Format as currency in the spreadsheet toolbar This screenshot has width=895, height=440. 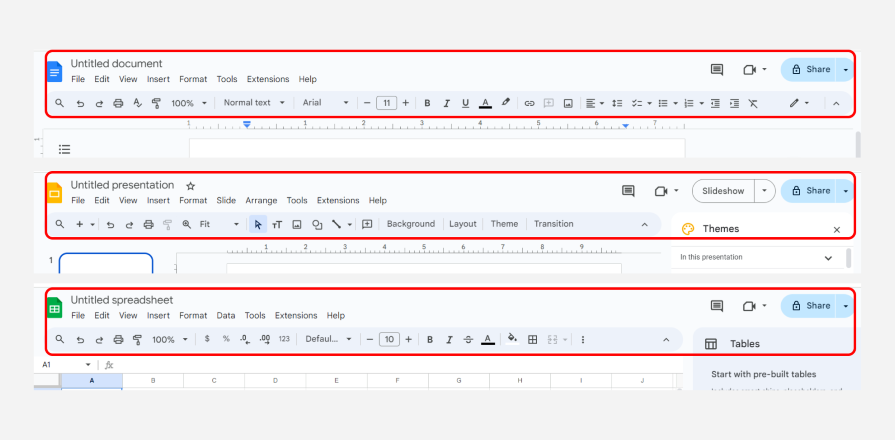tap(207, 340)
